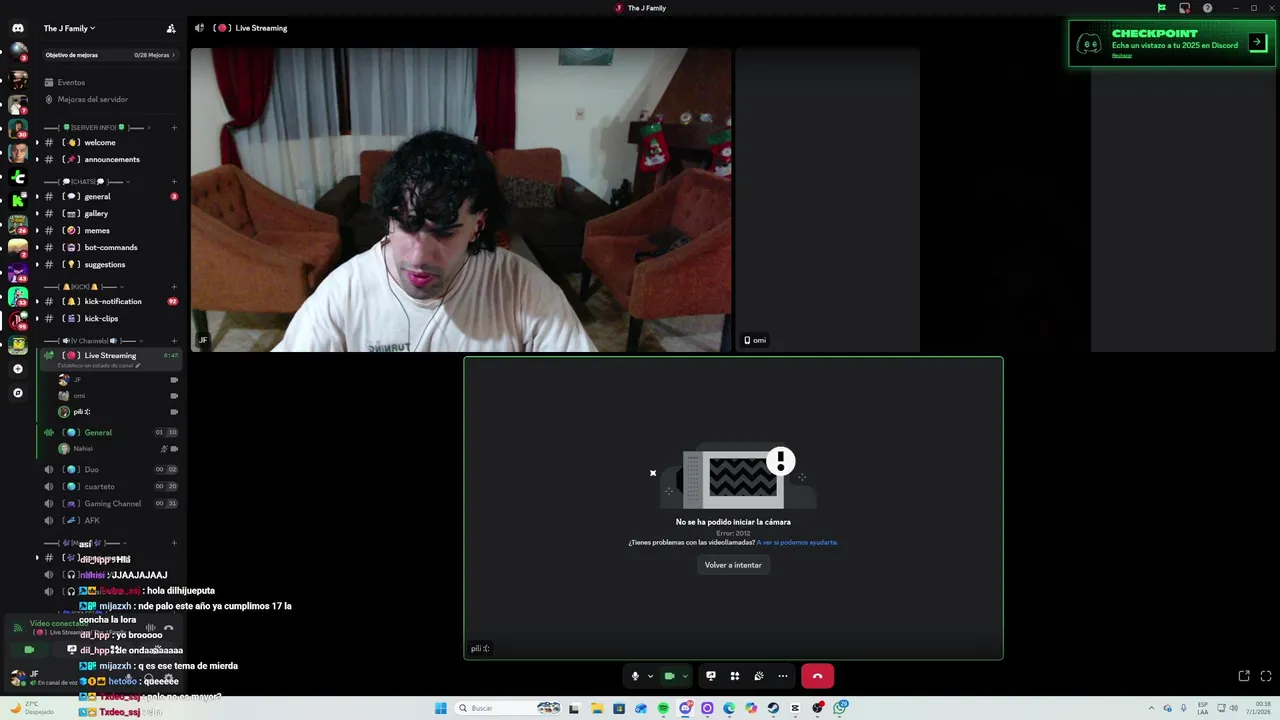Add channel to SERVER INFO category
Viewport: 1280px width, 720px height.
tap(174, 127)
